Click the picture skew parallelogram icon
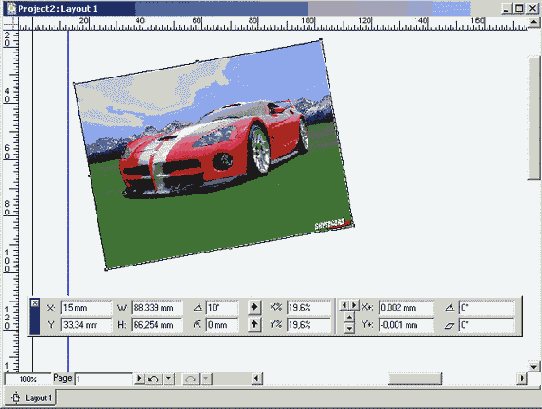 point(449,325)
